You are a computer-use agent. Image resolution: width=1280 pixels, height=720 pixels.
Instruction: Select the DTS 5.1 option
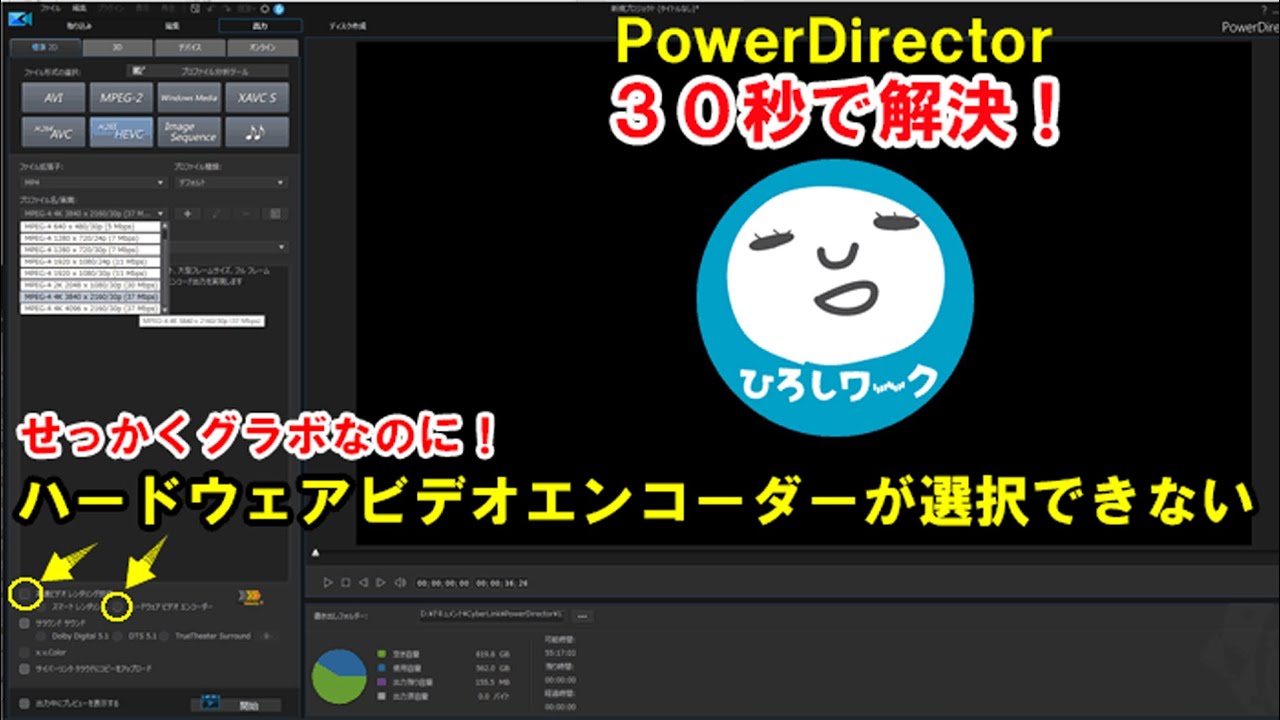(118, 635)
